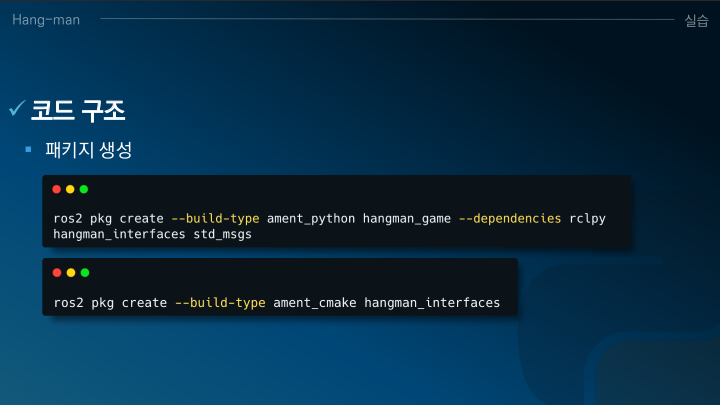Screen dimensions: 720x405
Task: Click the '코드 구조' heading
Action: [78, 111]
